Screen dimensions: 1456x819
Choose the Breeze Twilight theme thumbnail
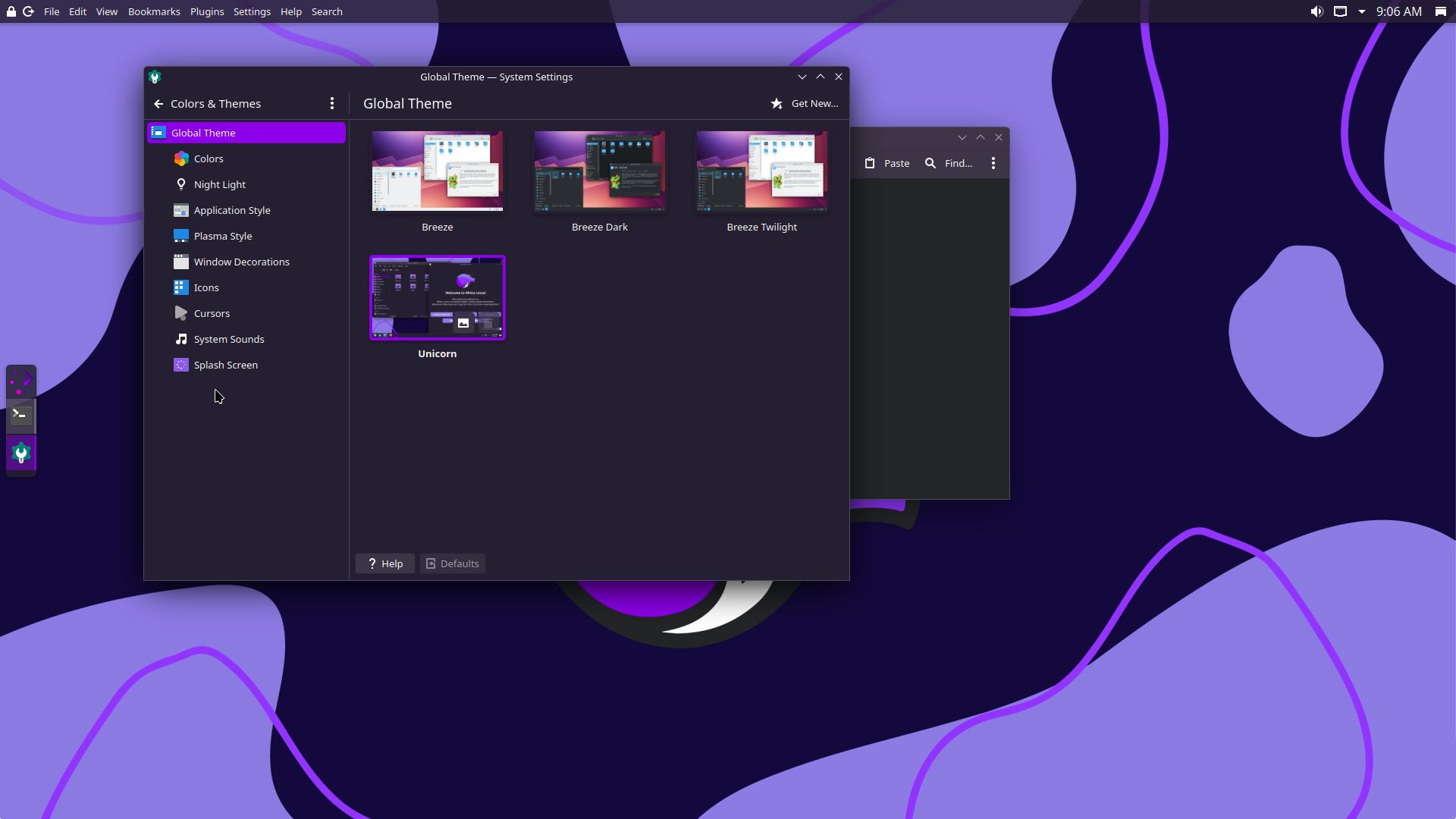[762, 171]
